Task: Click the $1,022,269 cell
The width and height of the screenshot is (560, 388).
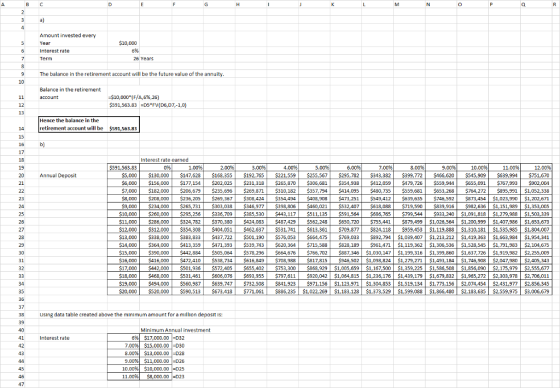Action: click(315, 291)
